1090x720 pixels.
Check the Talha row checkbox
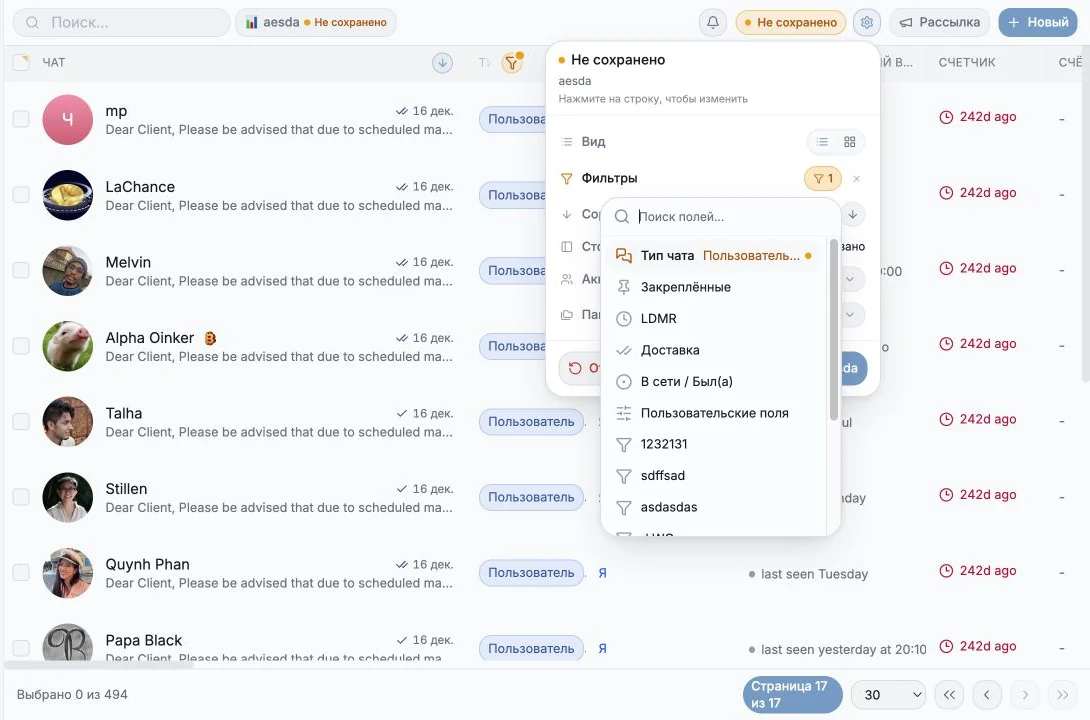pos(22,422)
